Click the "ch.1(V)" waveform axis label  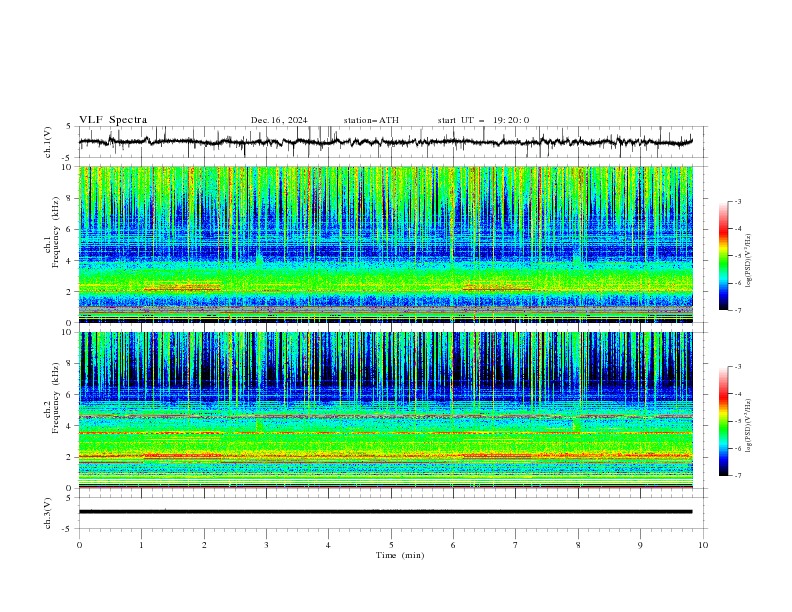point(48,142)
